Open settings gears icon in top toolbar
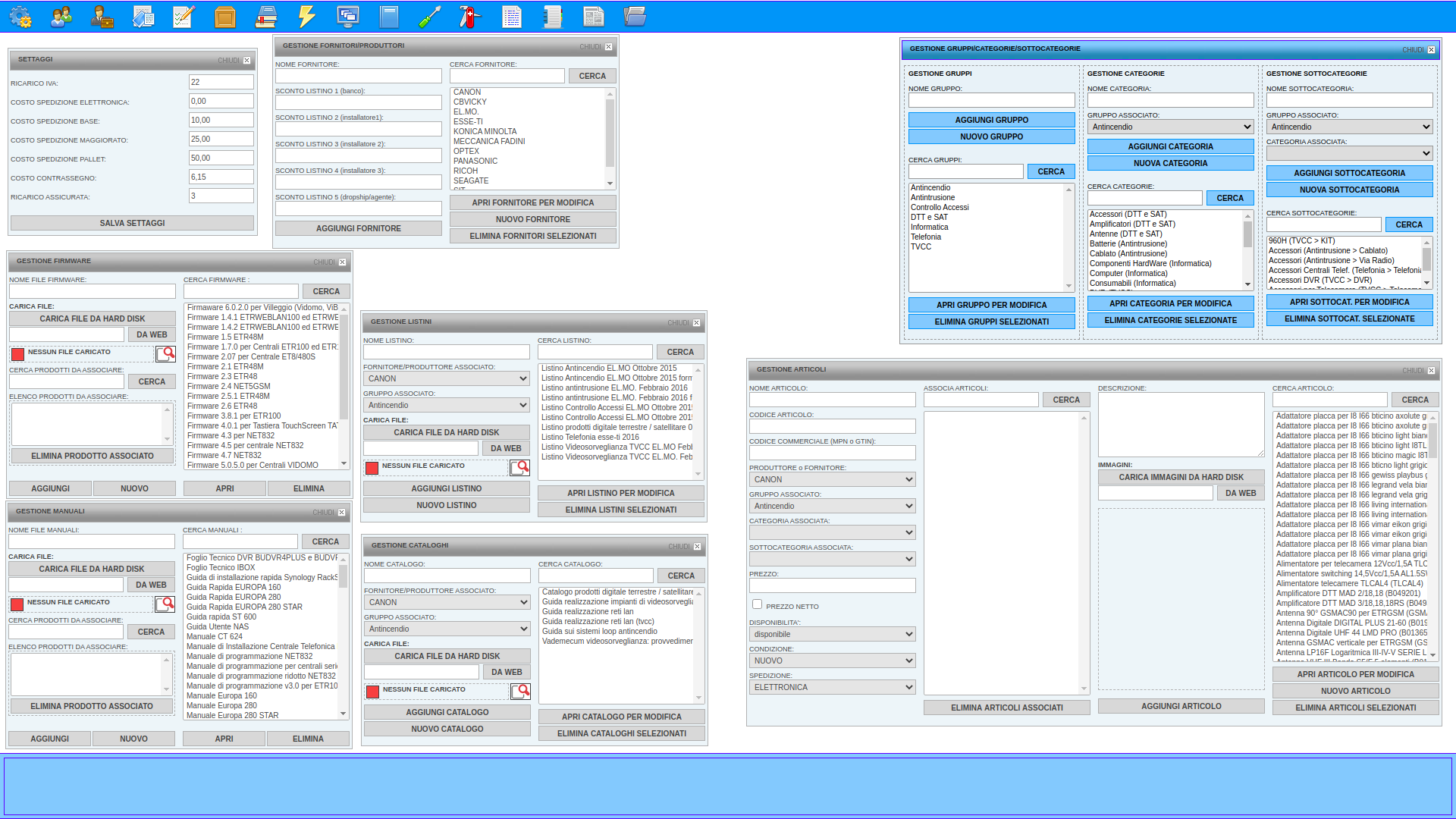The height and width of the screenshot is (819, 1456). (20, 17)
